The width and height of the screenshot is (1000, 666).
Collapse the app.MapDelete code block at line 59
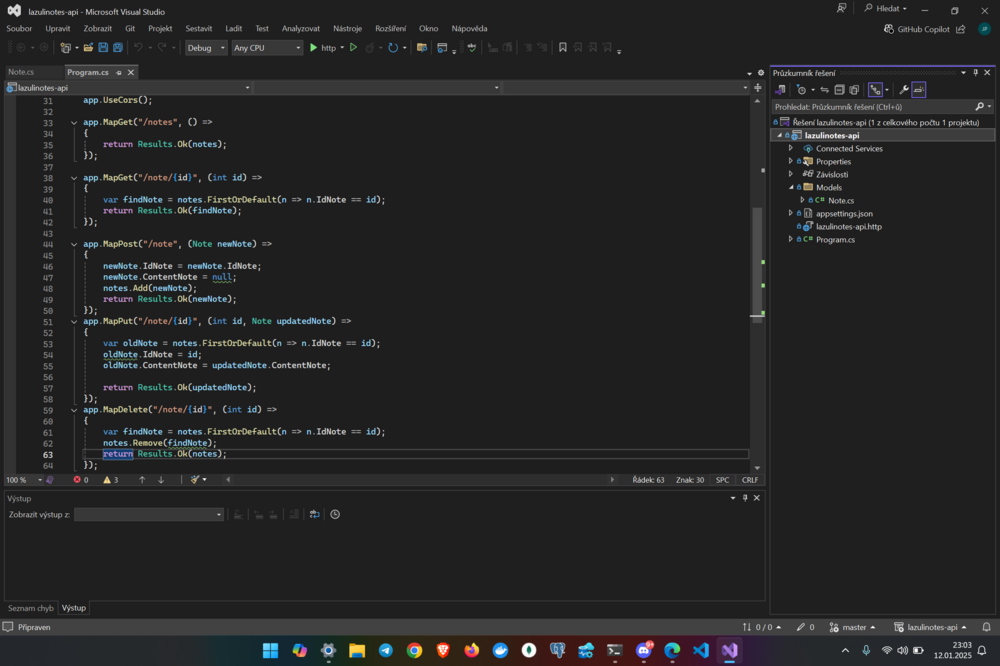(74, 410)
